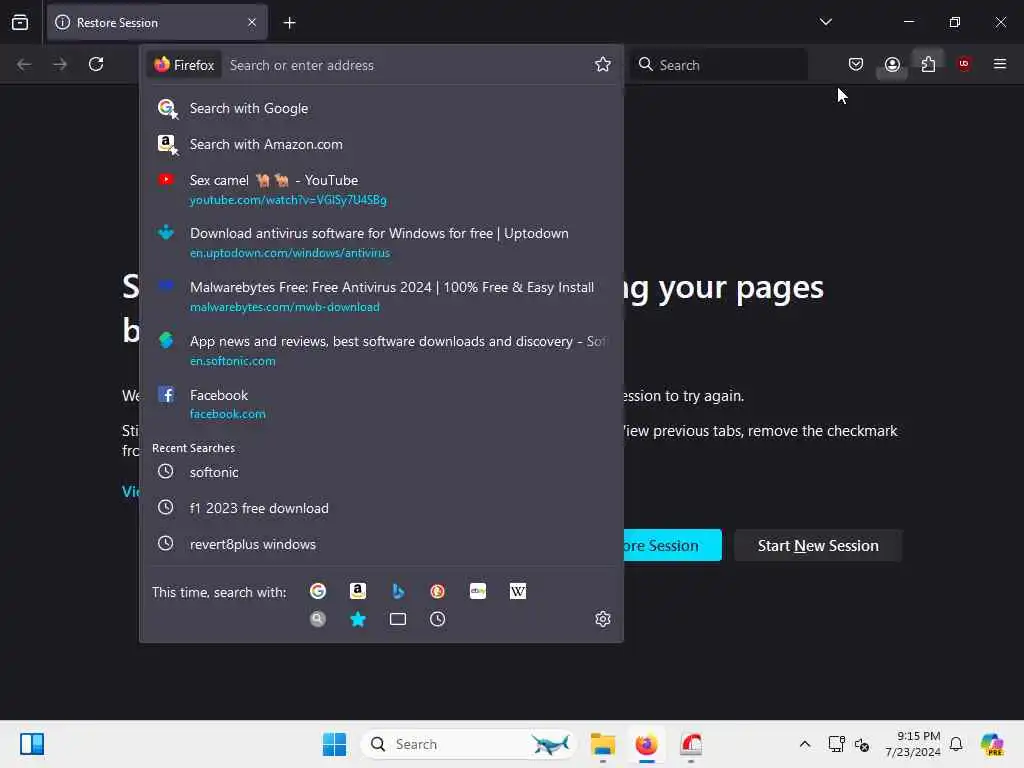Search in History with clock icon
Screen dimensions: 1024x768
click(x=438, y=619)
